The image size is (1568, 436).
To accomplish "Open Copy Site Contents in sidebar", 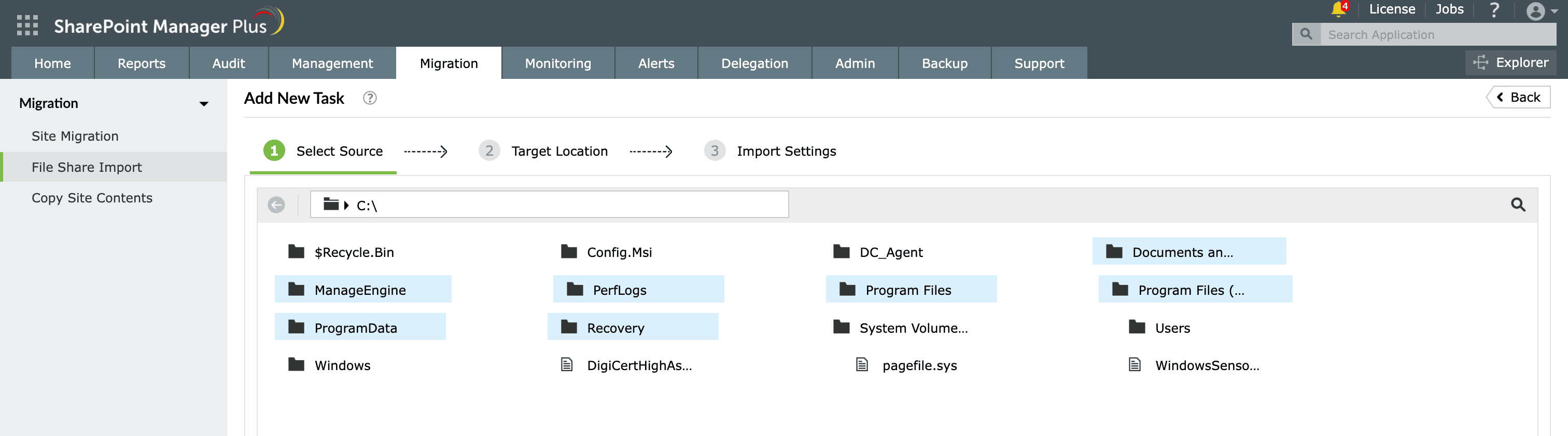I will tap(92, 198).
